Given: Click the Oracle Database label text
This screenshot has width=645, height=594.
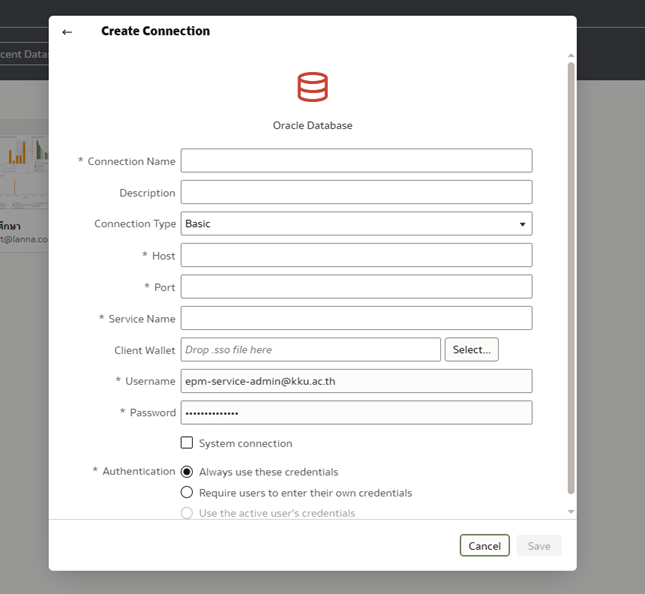Looking at the screenshot, I should (313, 125).
